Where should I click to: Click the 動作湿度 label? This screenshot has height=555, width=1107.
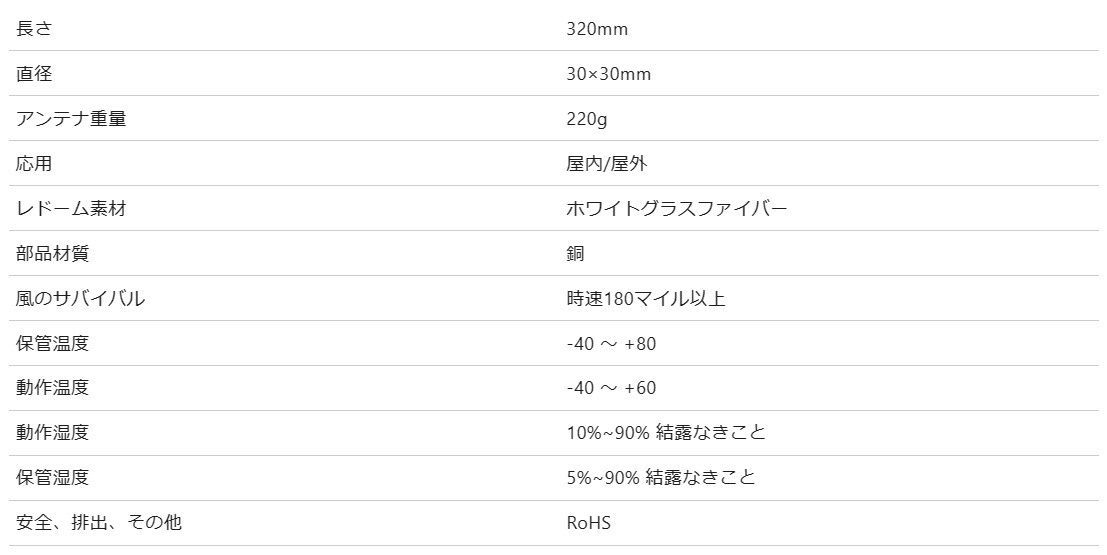(x=52, y=432)
